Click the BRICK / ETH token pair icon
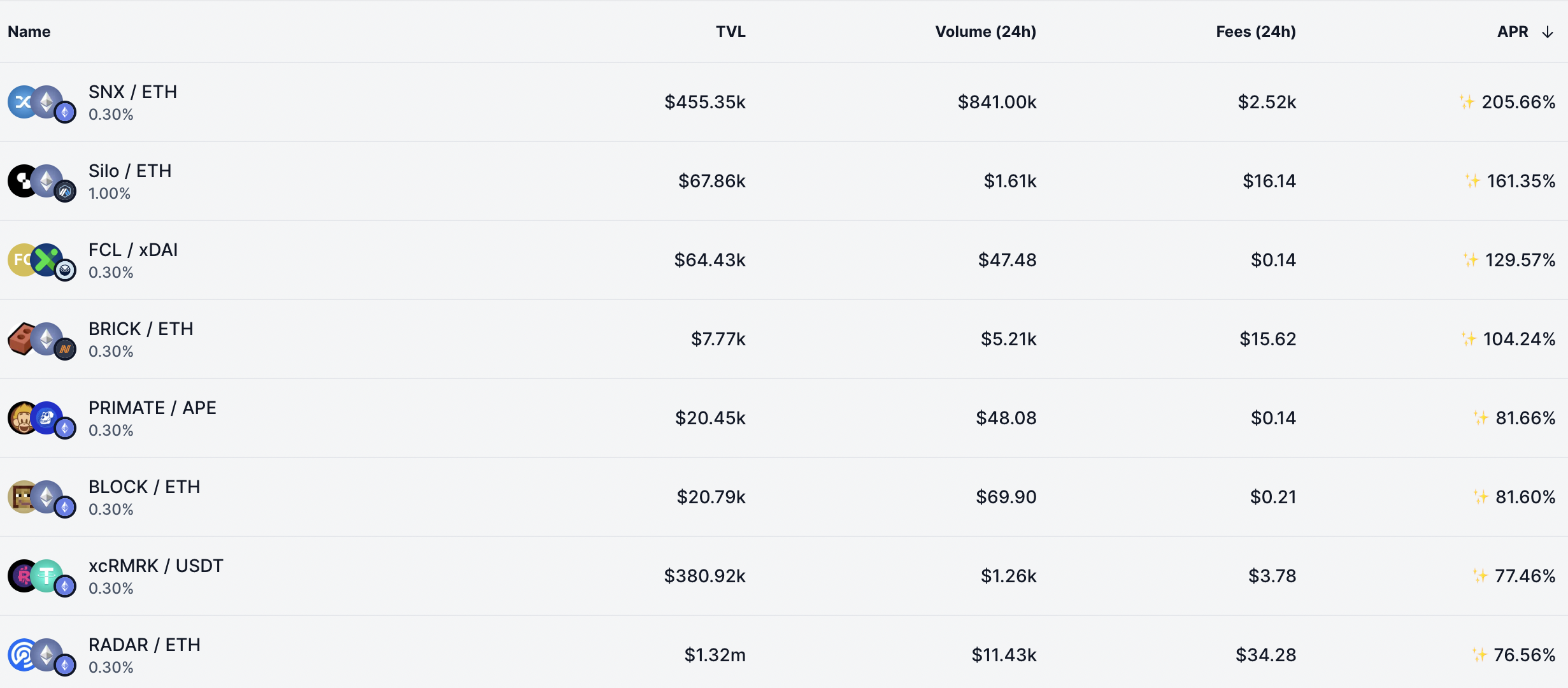 pyautogui.click(x=42, y=340)
